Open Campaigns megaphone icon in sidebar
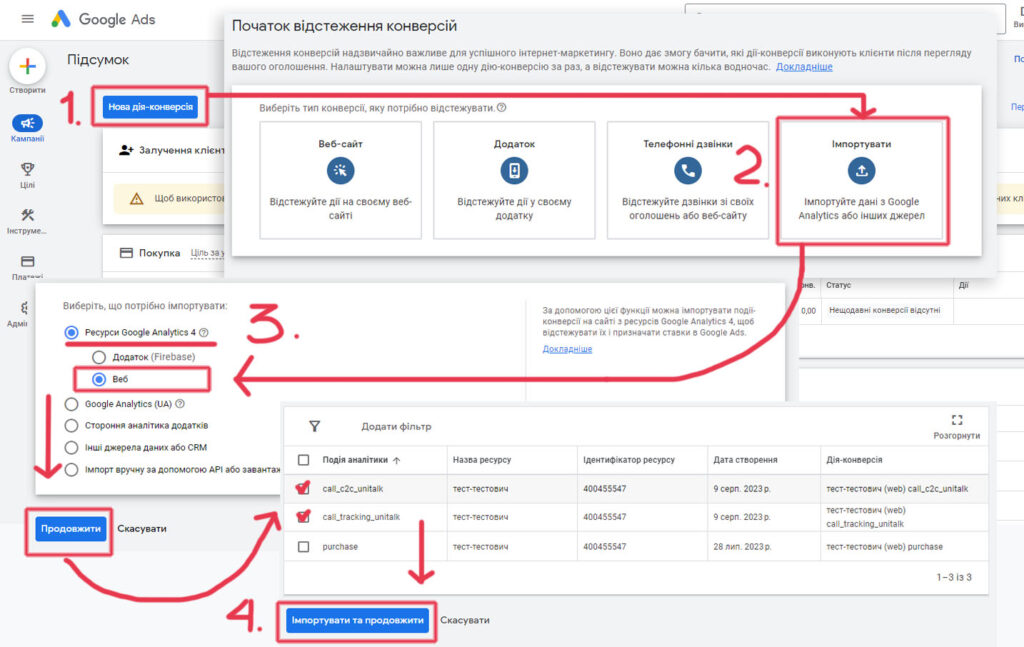The height and width of the screenshot is (647, 1024). pyautogui.click(x=27, y=124)
